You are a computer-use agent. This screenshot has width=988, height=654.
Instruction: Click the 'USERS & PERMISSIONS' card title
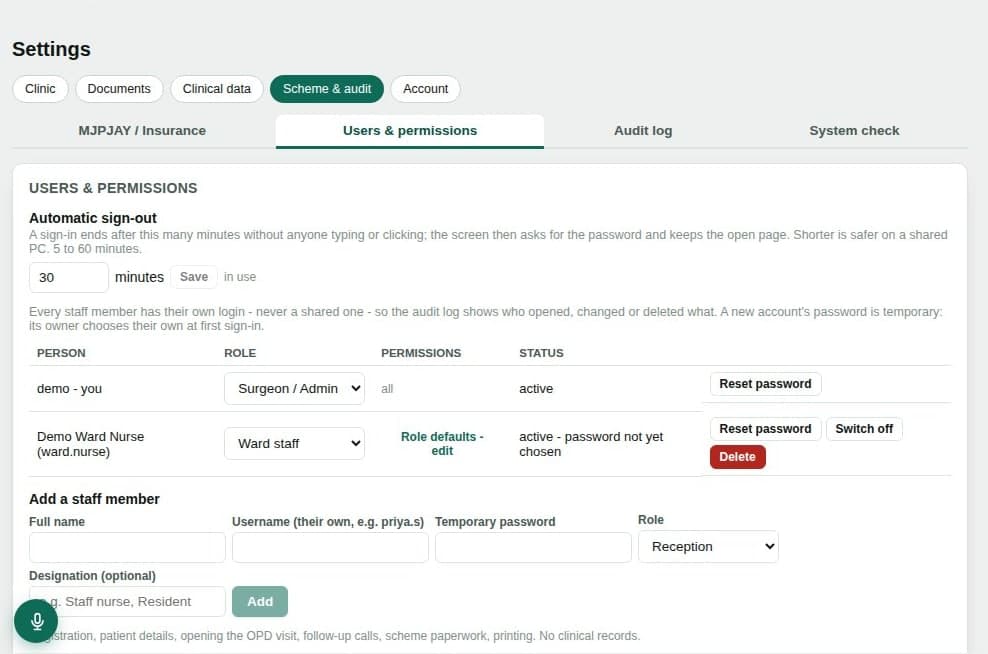point(113,188)
